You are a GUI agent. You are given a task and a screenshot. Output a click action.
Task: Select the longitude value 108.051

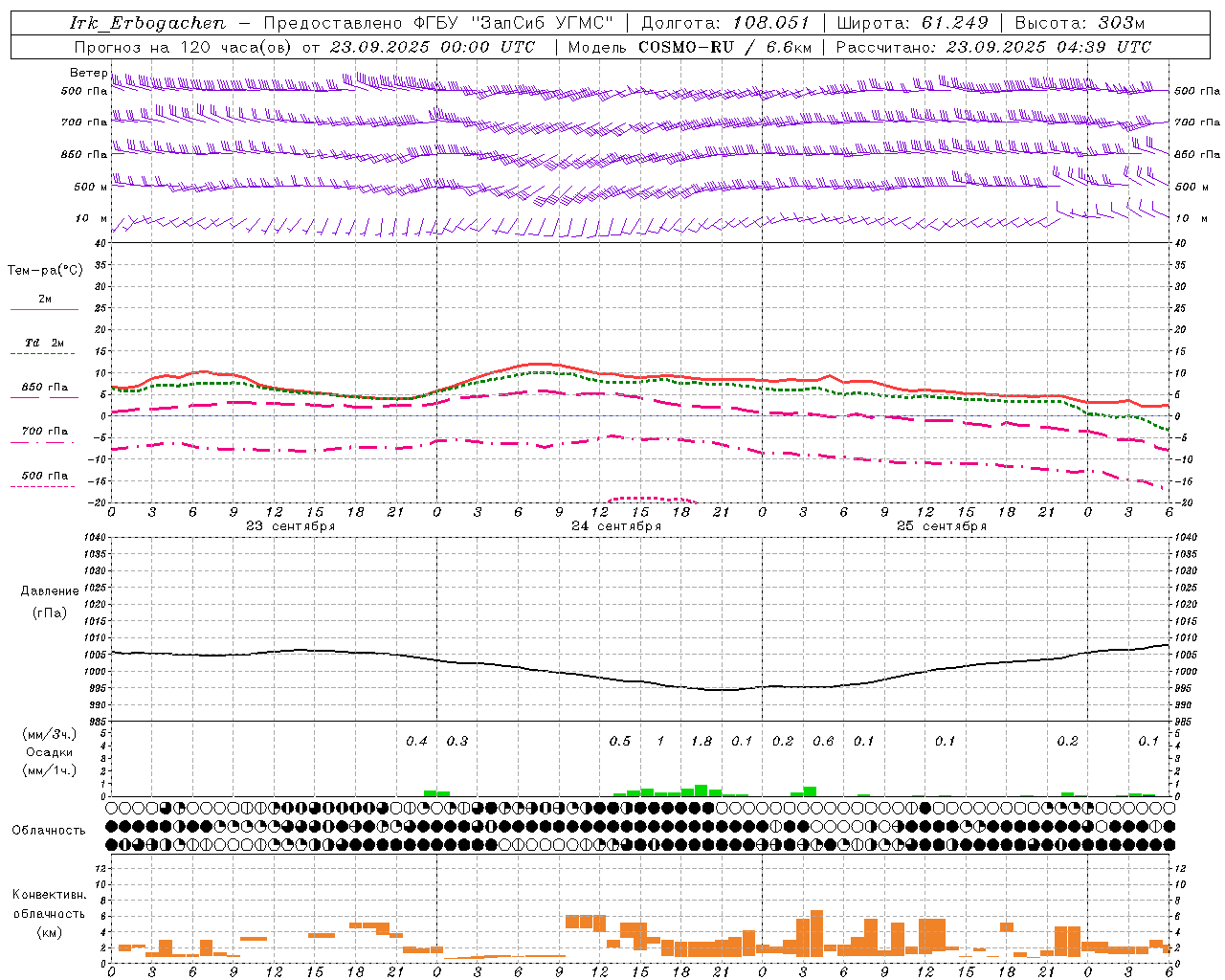tap(771, 23)
